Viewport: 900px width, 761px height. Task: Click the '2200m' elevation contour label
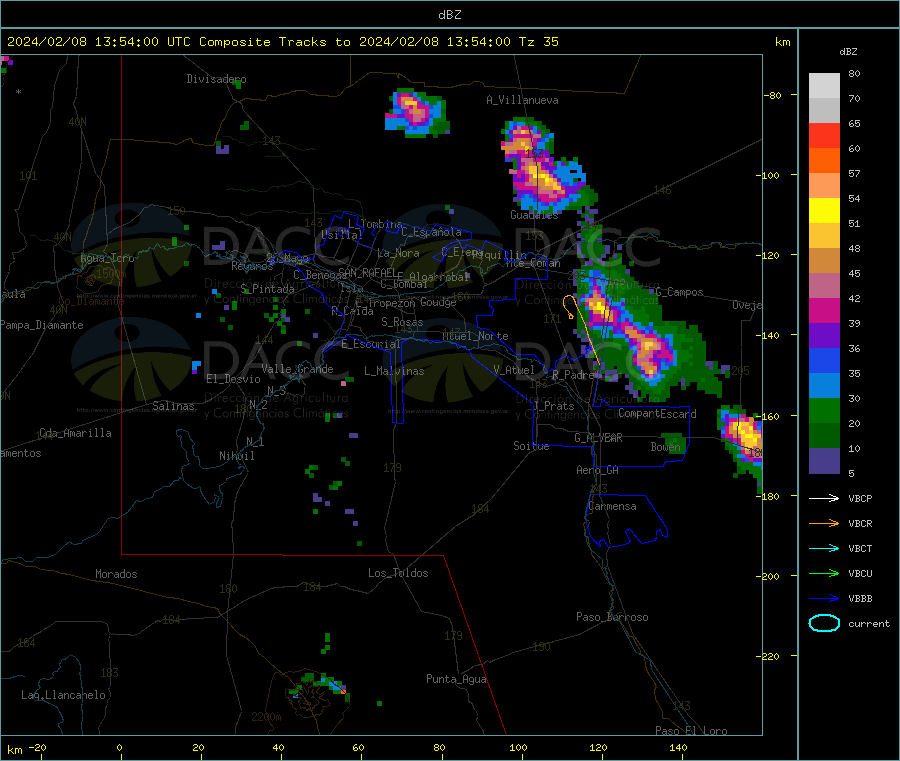266,717
